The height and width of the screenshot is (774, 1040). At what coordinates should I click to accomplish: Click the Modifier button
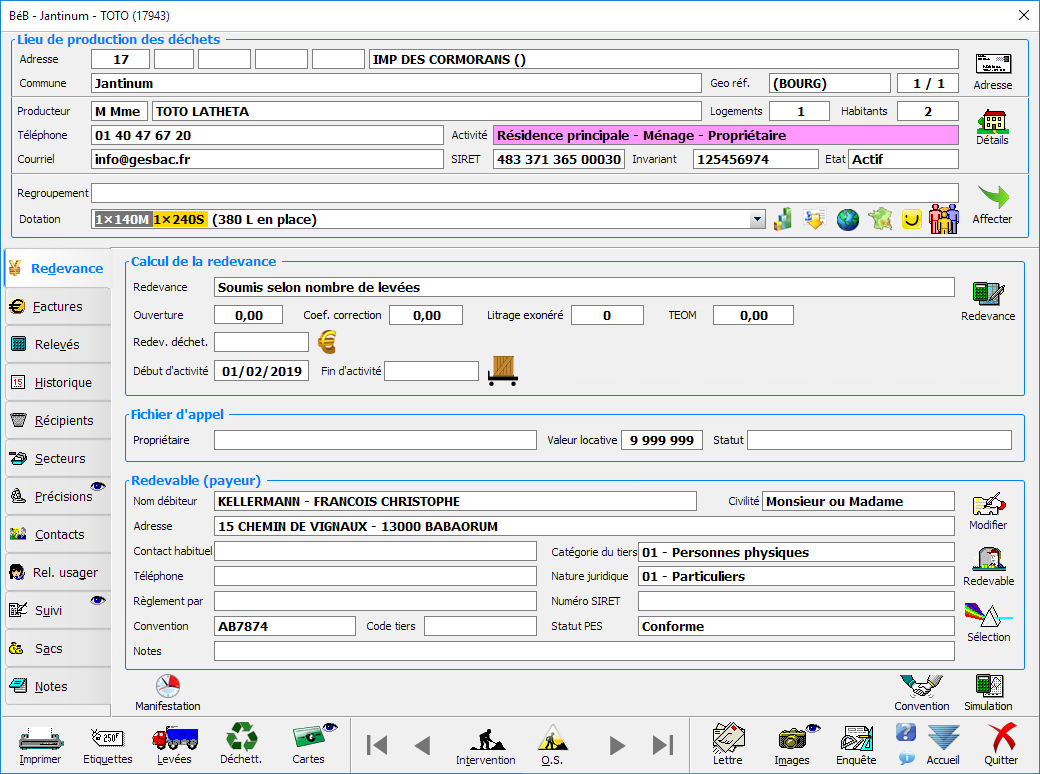(988, 506)
